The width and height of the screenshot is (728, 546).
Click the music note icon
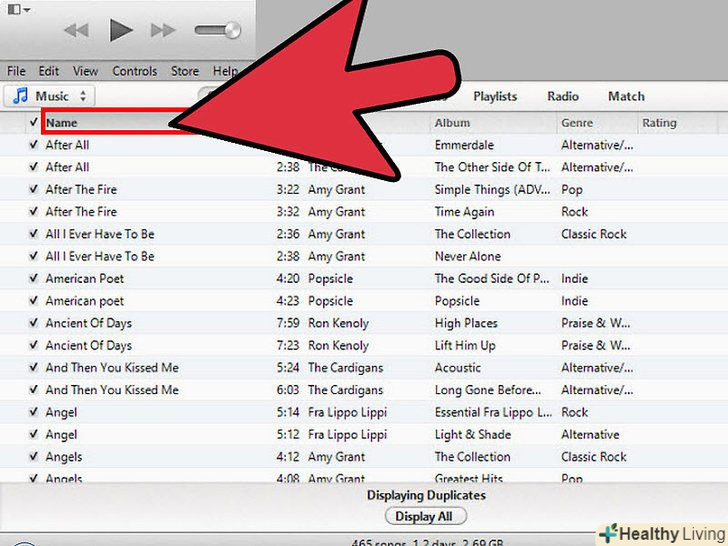pyautogui.click(x=20, y=96)
